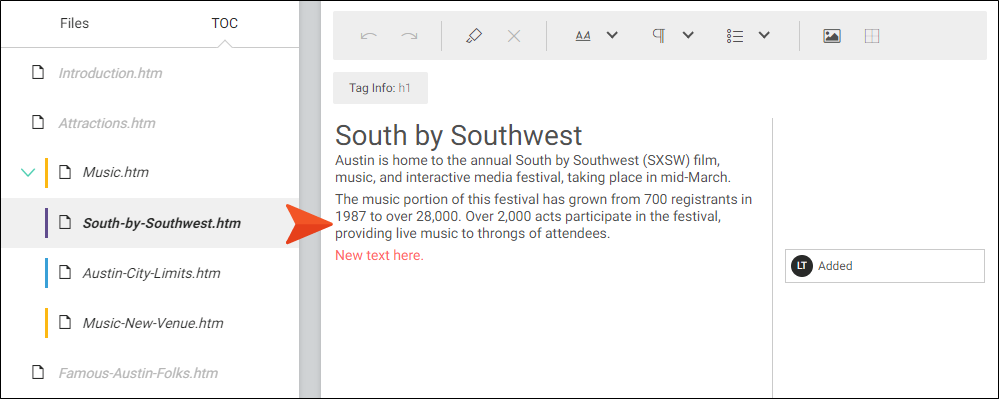Open Introduction.htm in the TOC
The width and height of the screenshot is (999, 399).
pos(110,73)
